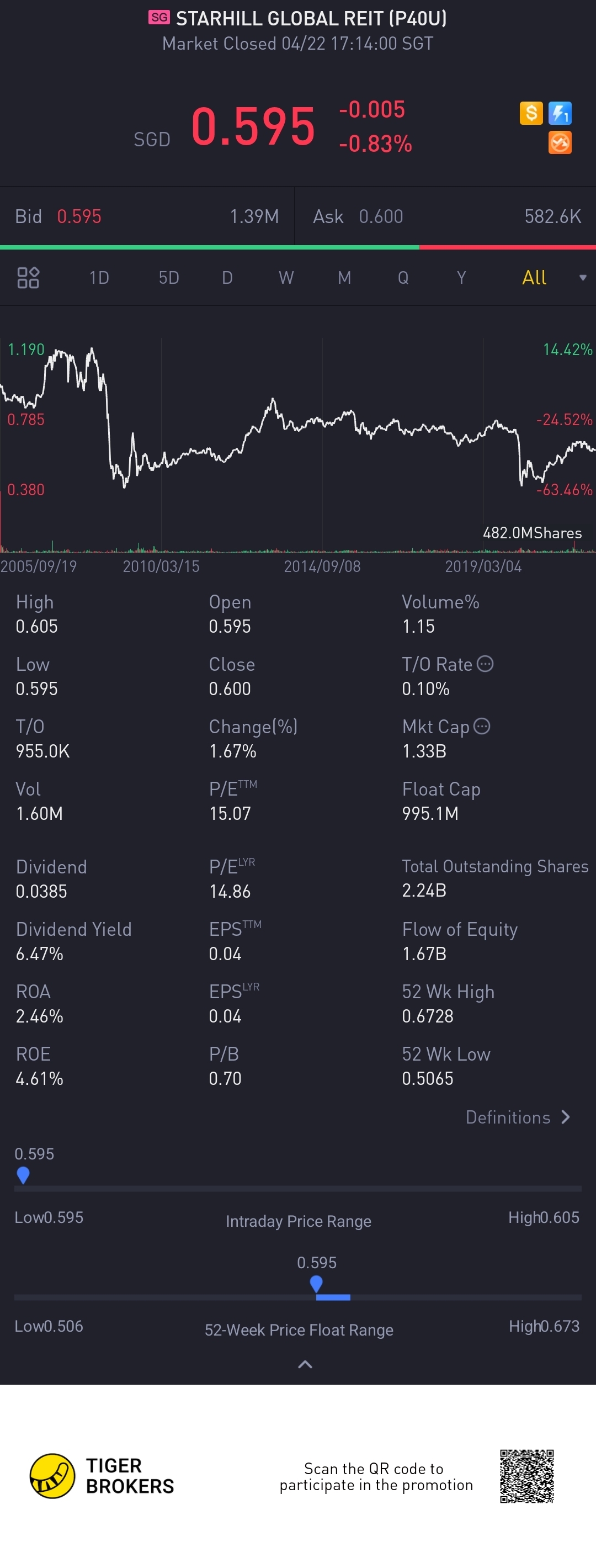Tap the yellow dollar sign icon
Viewport: 596px width, 1568px height.
point(531,113)
